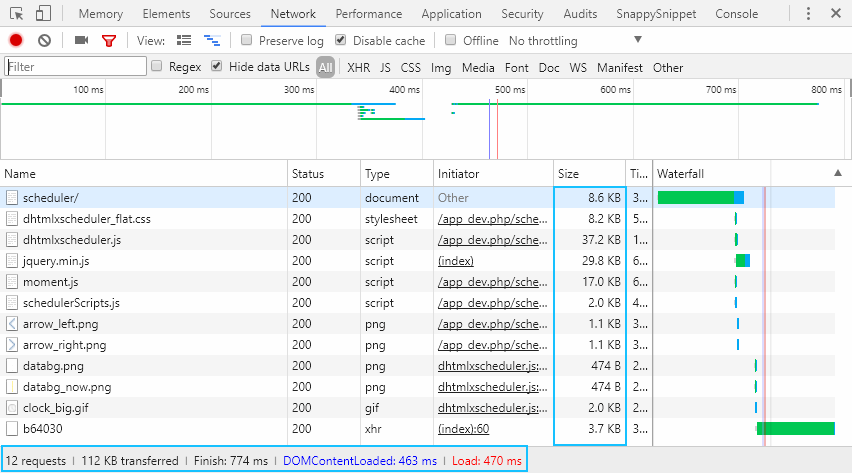Viewport: 852px width, 473px height.
Task: Click the b64030 waterfall timing bar
Action: 795,429
